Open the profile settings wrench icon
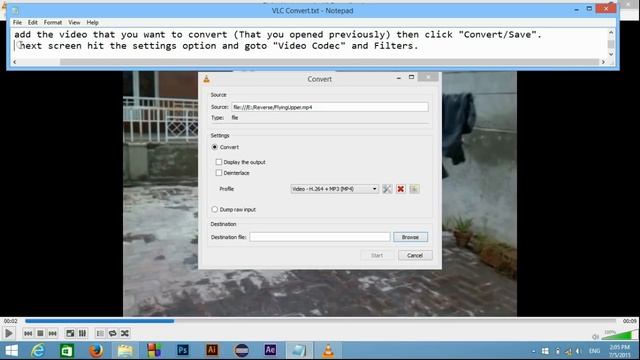The width and height of the screenshot is (640, 360). point(387,189)
